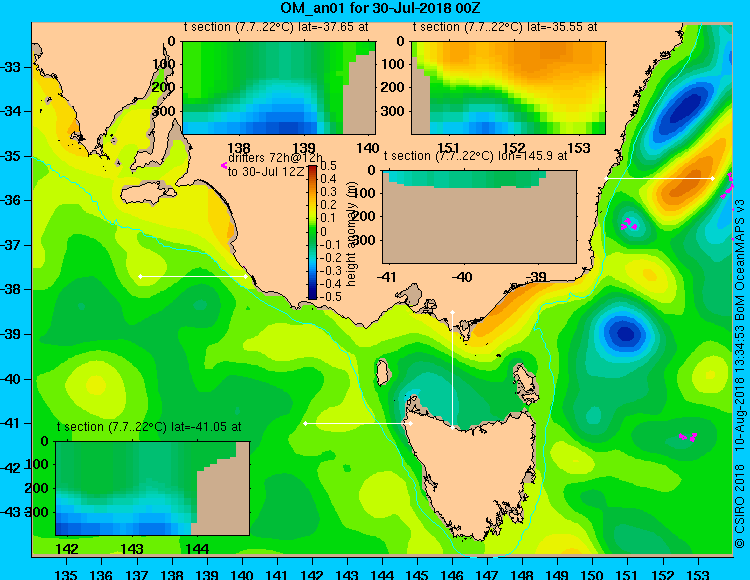Viewport: 750px width, 580px height.
Task: Click the -35 latitude label on left axis
Action: [11, 156]
